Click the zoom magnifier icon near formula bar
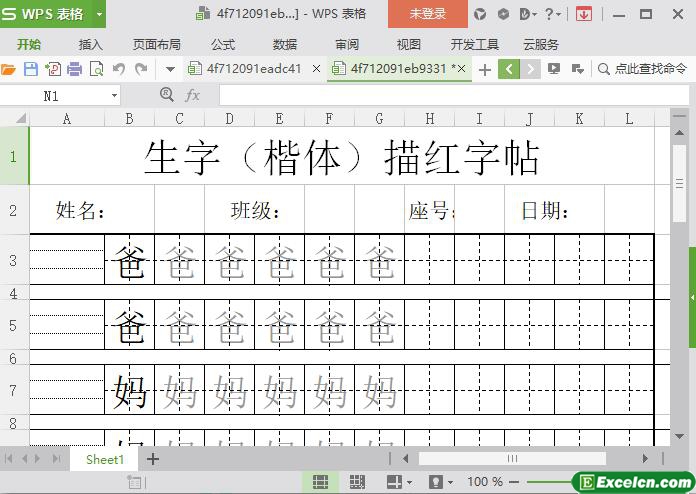 pos(167,95)
